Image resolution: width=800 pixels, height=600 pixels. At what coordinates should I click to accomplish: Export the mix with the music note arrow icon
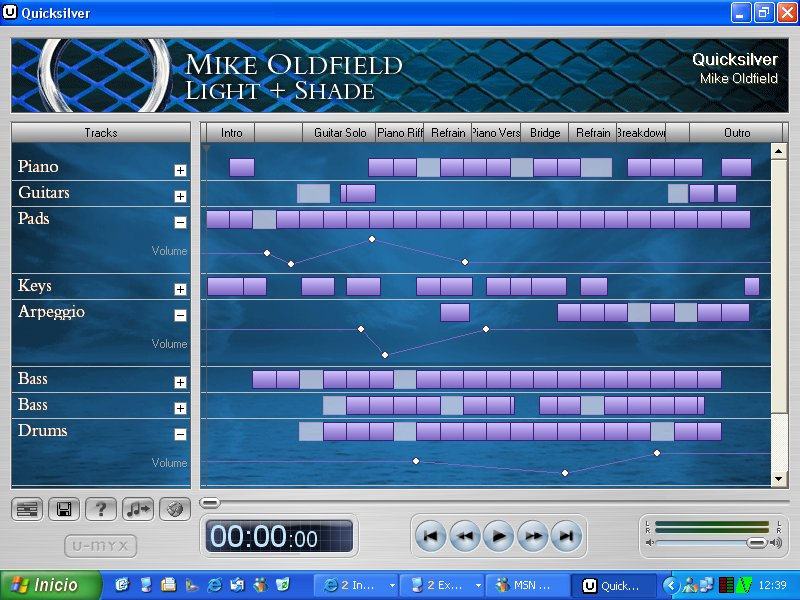pyautogui.click(x=138, y=509)
